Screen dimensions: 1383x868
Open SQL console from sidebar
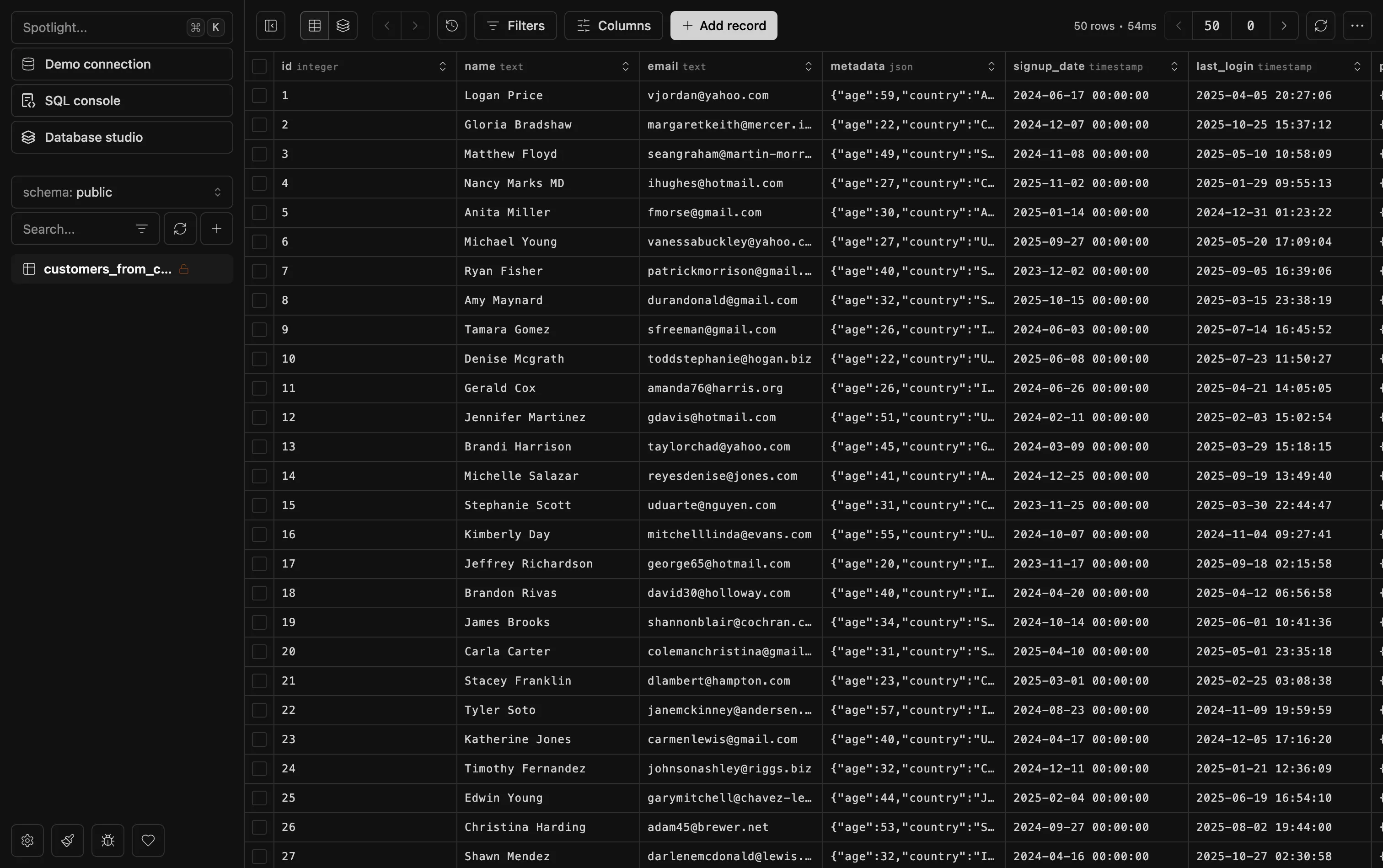pyautogui.click(x=122, y=101)
